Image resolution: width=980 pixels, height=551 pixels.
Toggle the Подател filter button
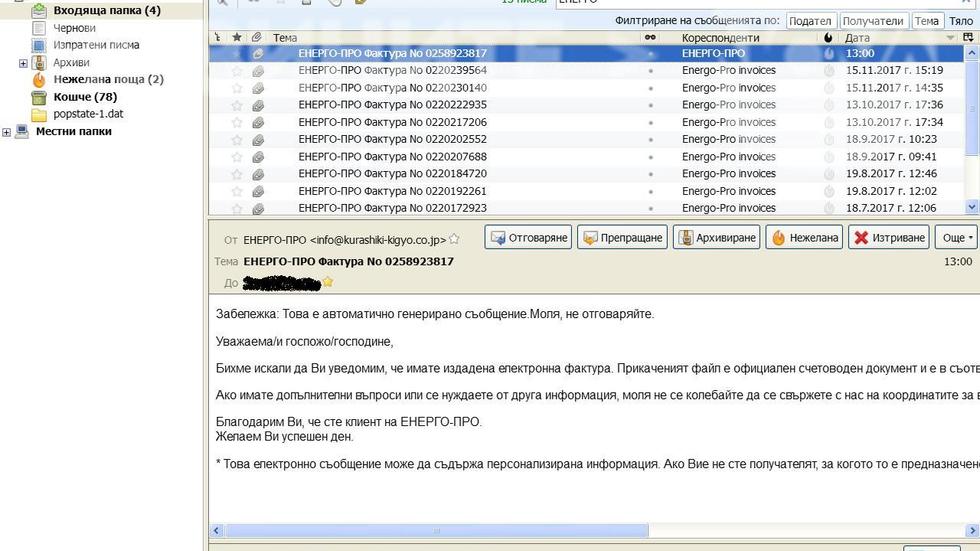tap(810, 21)
